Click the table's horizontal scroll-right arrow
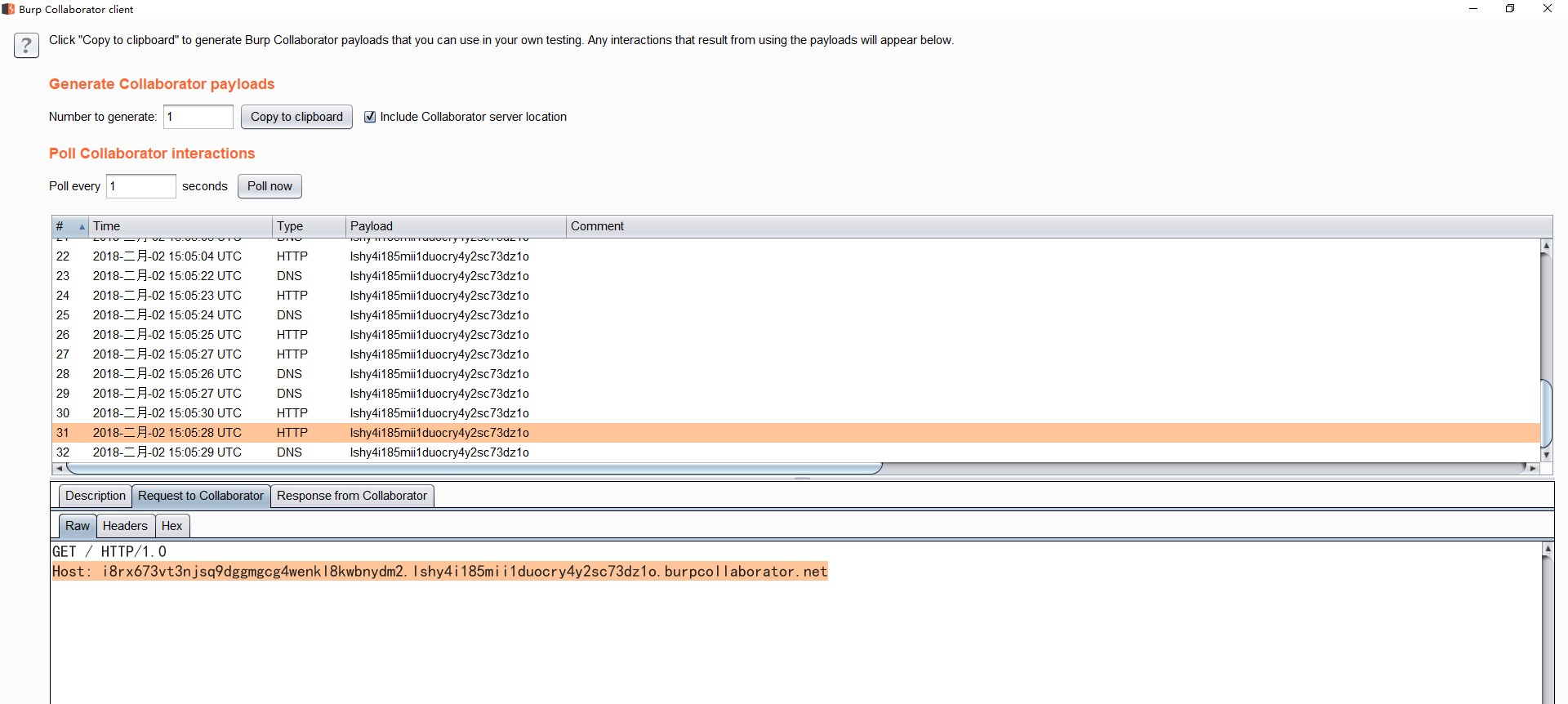The image size is (1568, 704). [x=1533, y=468]
